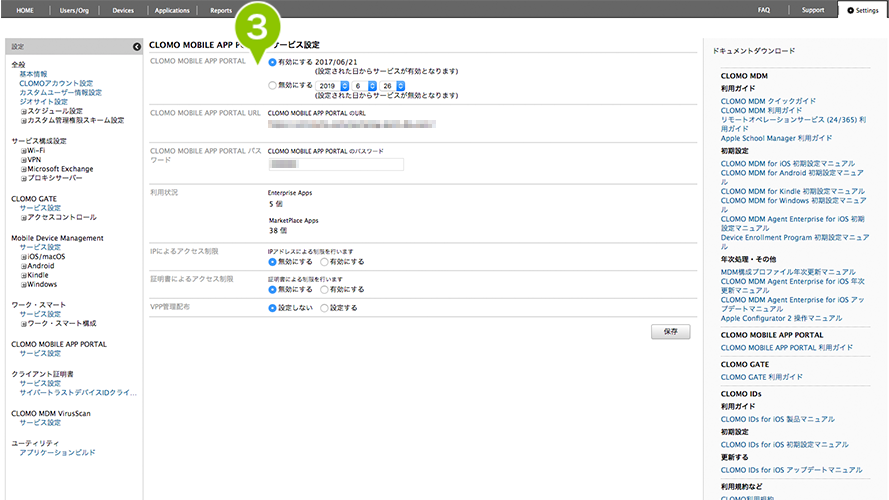Expand iOS/macOS tree node
Screen dimensions: 889x500
(x=24, y=257)
